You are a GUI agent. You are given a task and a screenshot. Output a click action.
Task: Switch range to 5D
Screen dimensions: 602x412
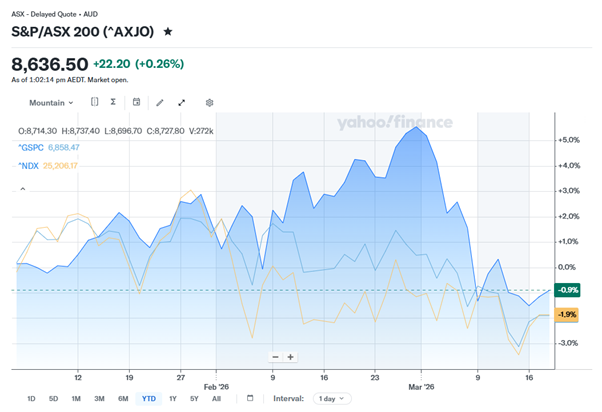click(53, 399)
